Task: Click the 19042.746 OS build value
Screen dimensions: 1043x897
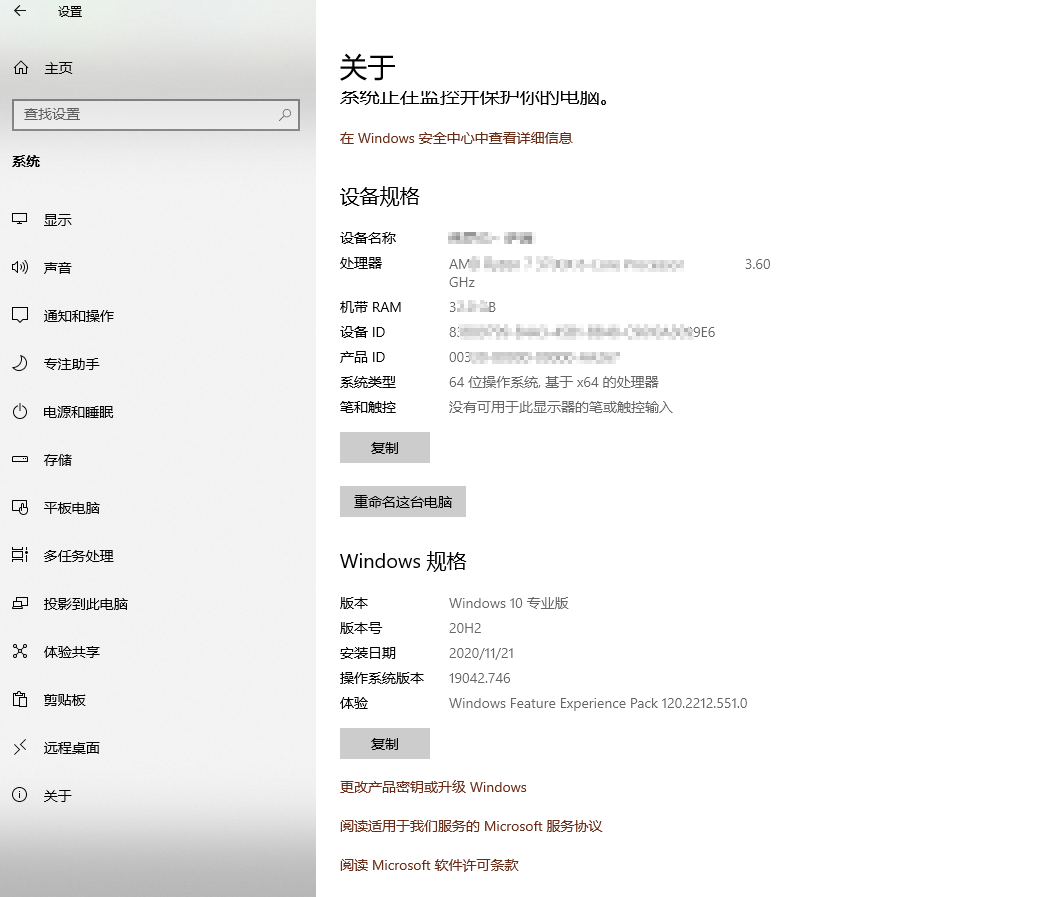Action: coord(480,678)
